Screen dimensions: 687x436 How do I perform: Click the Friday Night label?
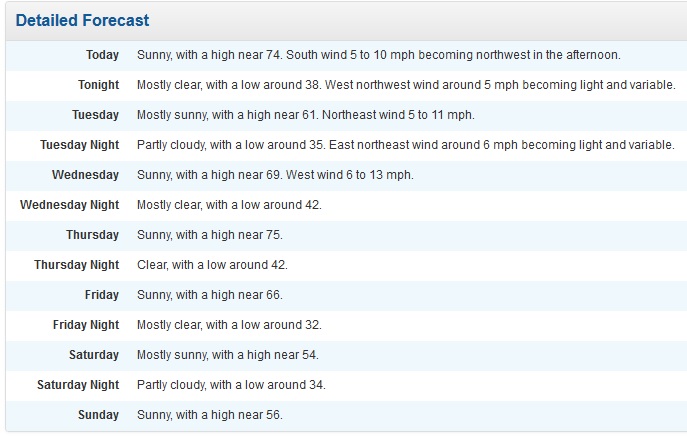coord(86,325)
